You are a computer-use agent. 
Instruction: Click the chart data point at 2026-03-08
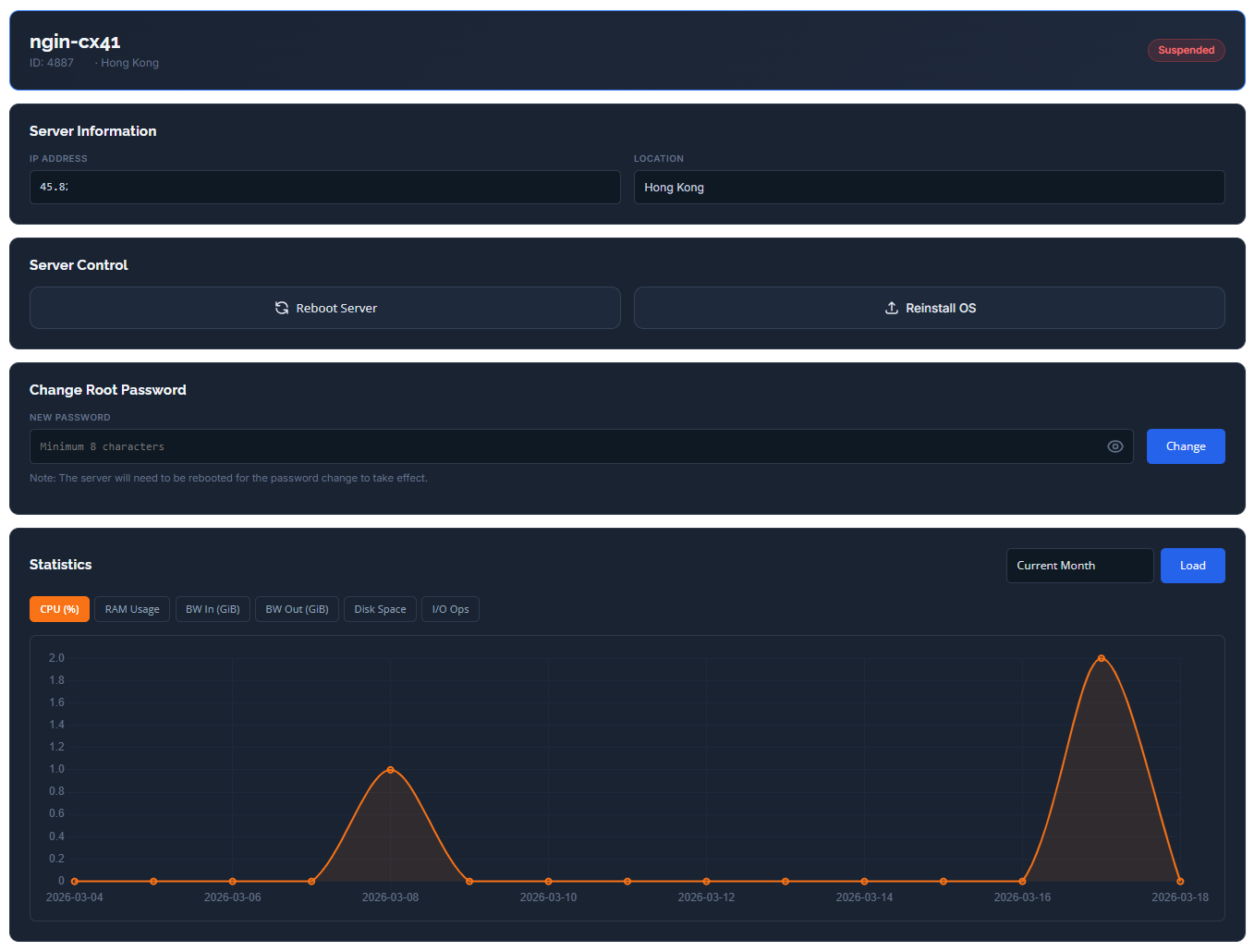coord(391,770)
